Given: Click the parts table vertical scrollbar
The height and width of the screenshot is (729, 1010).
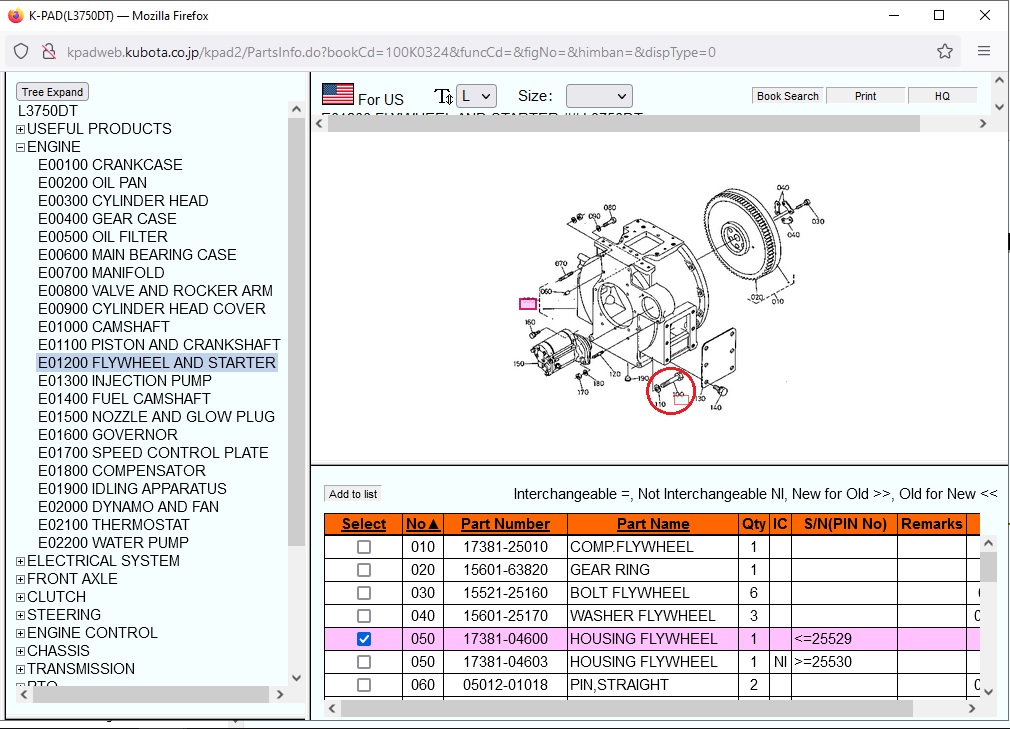Looking at the screenshot, I should [x=988, y=567].
